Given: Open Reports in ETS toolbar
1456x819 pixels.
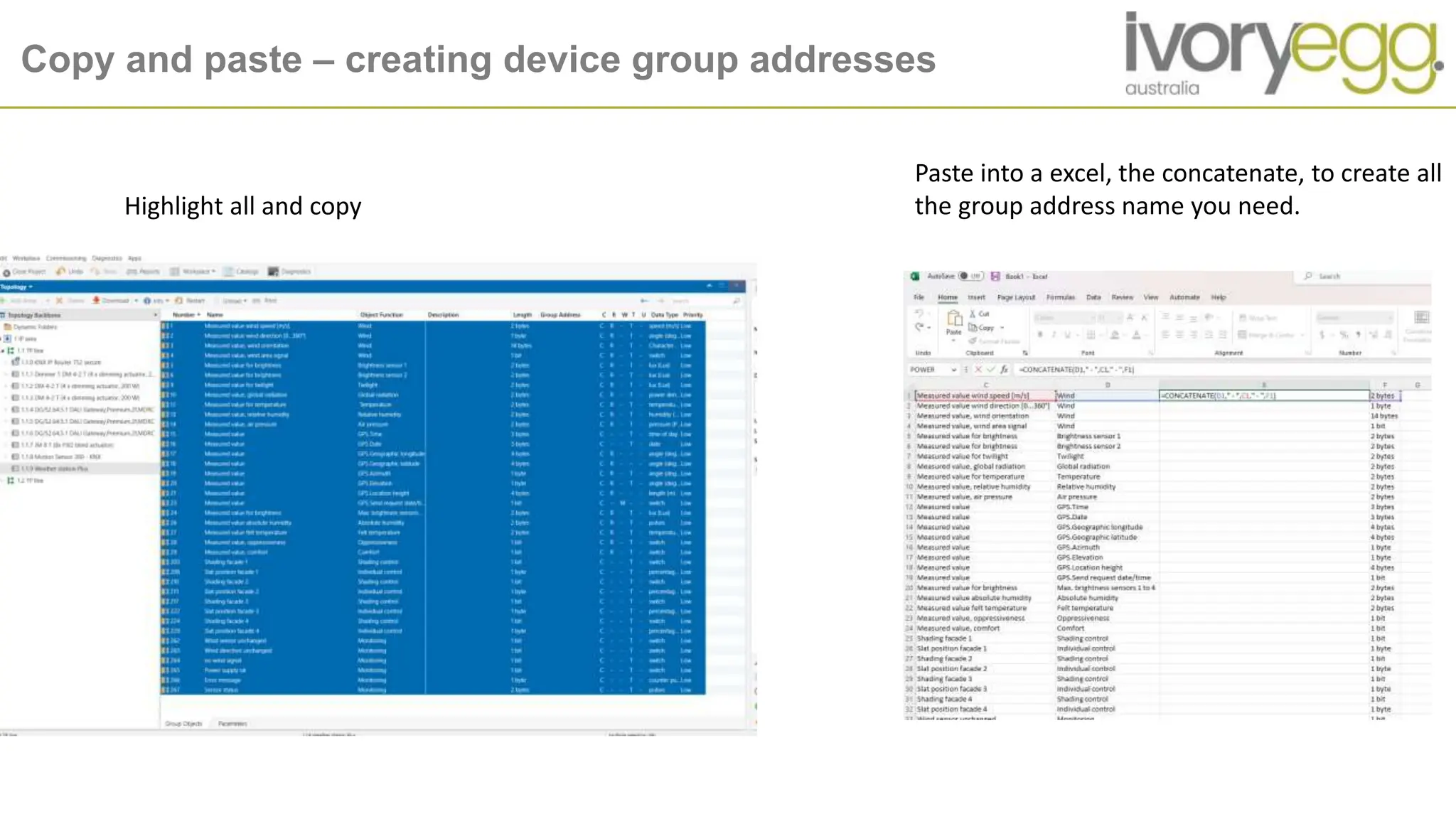Looking at the screenshot, I should (x=143, y=272).
